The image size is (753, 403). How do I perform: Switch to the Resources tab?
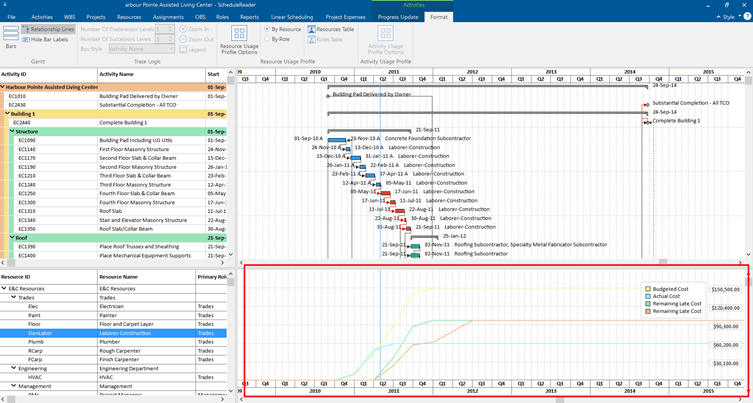(x=129, y=17)
